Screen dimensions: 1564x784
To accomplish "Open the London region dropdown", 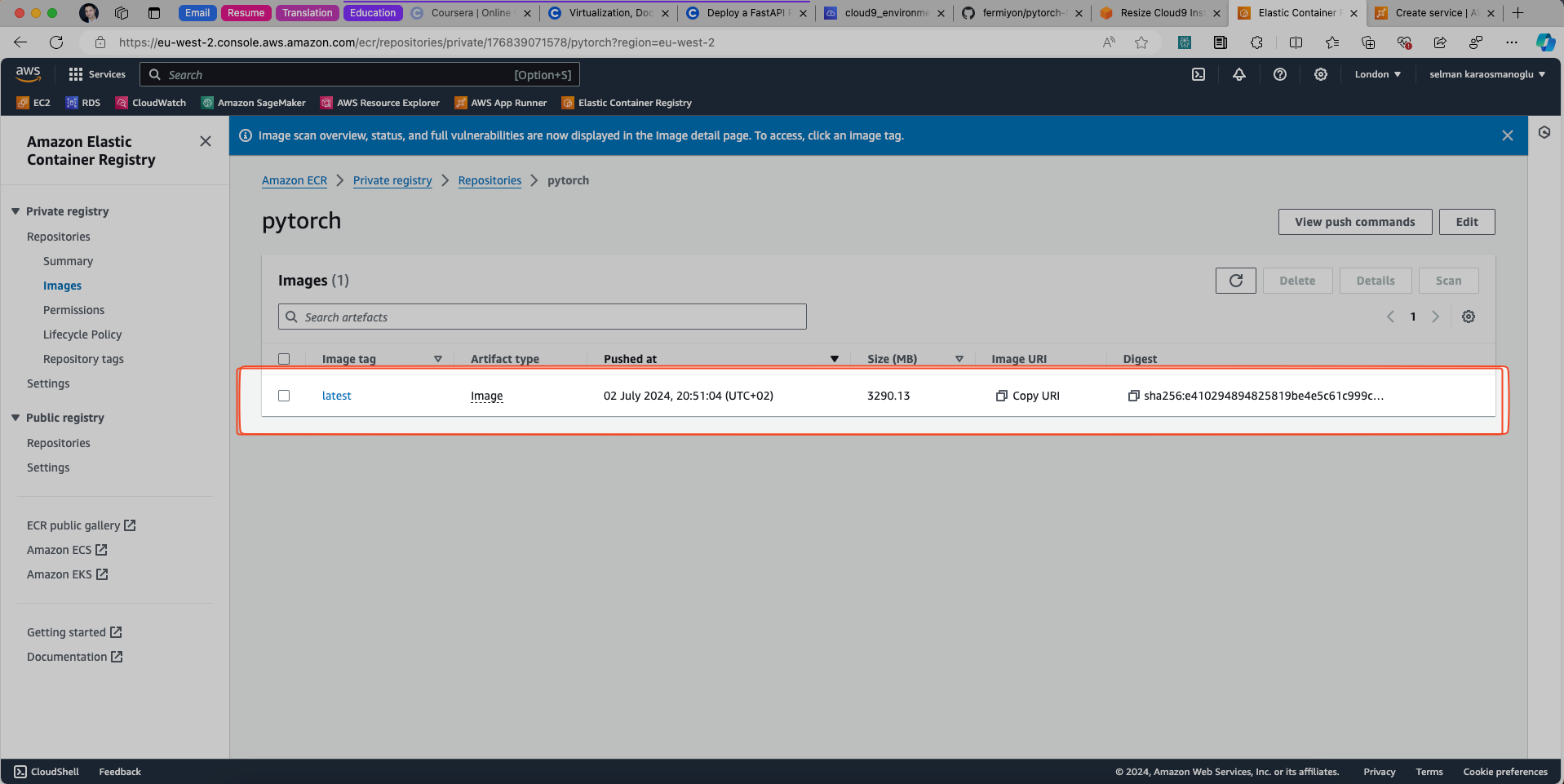I will tap(1378, 74).
